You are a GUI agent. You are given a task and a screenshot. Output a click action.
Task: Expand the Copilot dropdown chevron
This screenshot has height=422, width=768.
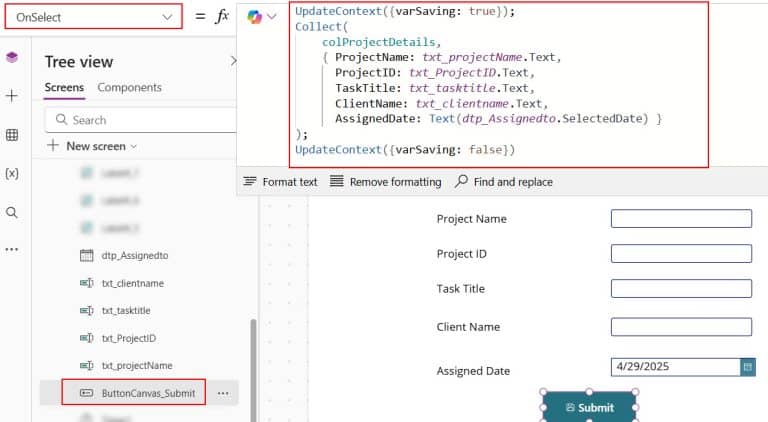(x=272, y=18)
